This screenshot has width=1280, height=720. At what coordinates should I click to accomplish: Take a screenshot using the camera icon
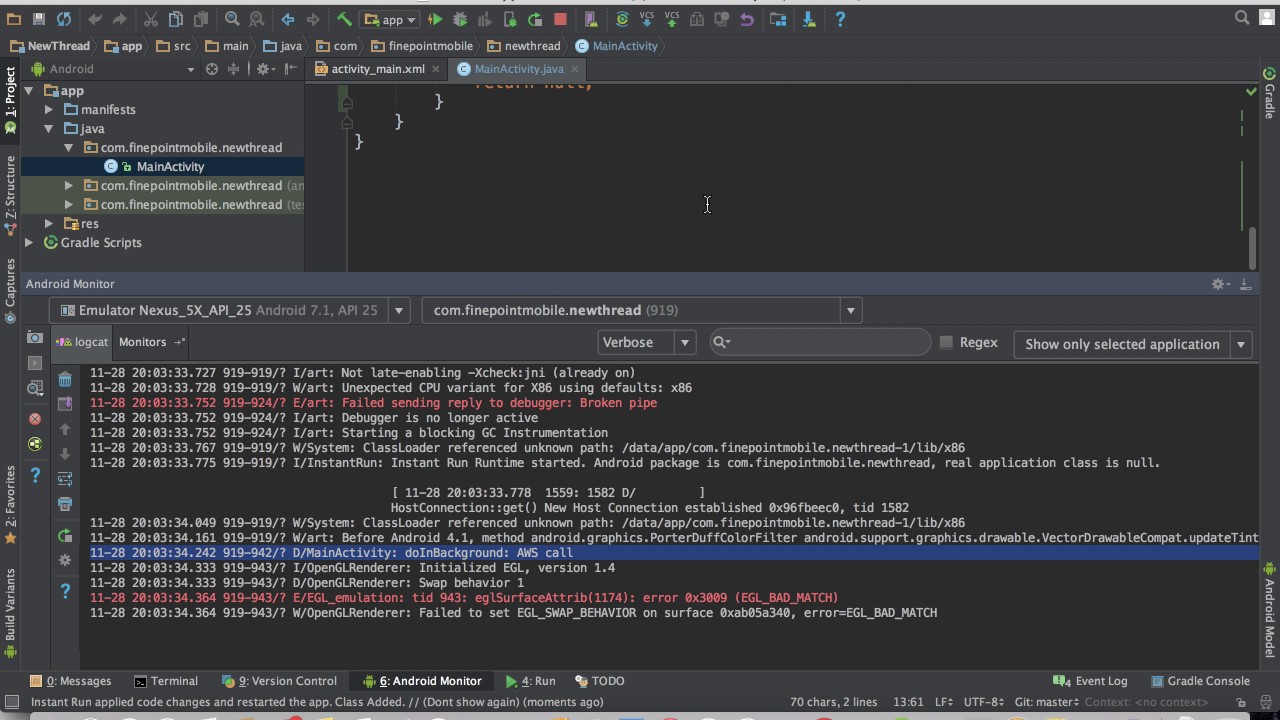[x=35, y=338]
